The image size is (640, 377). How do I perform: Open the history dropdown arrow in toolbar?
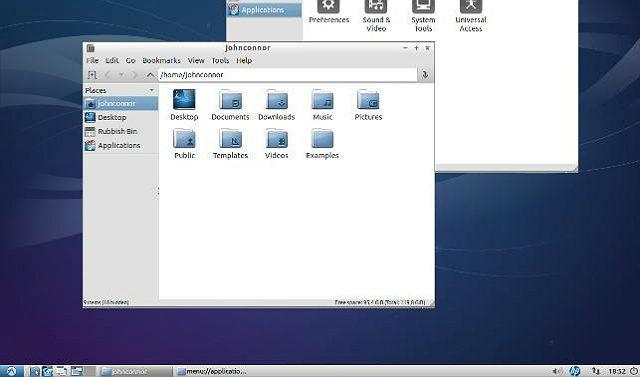[121, 75]
